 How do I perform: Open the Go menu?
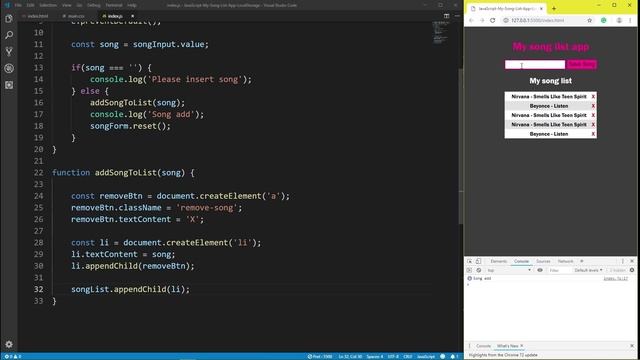[x=79, y=5]
